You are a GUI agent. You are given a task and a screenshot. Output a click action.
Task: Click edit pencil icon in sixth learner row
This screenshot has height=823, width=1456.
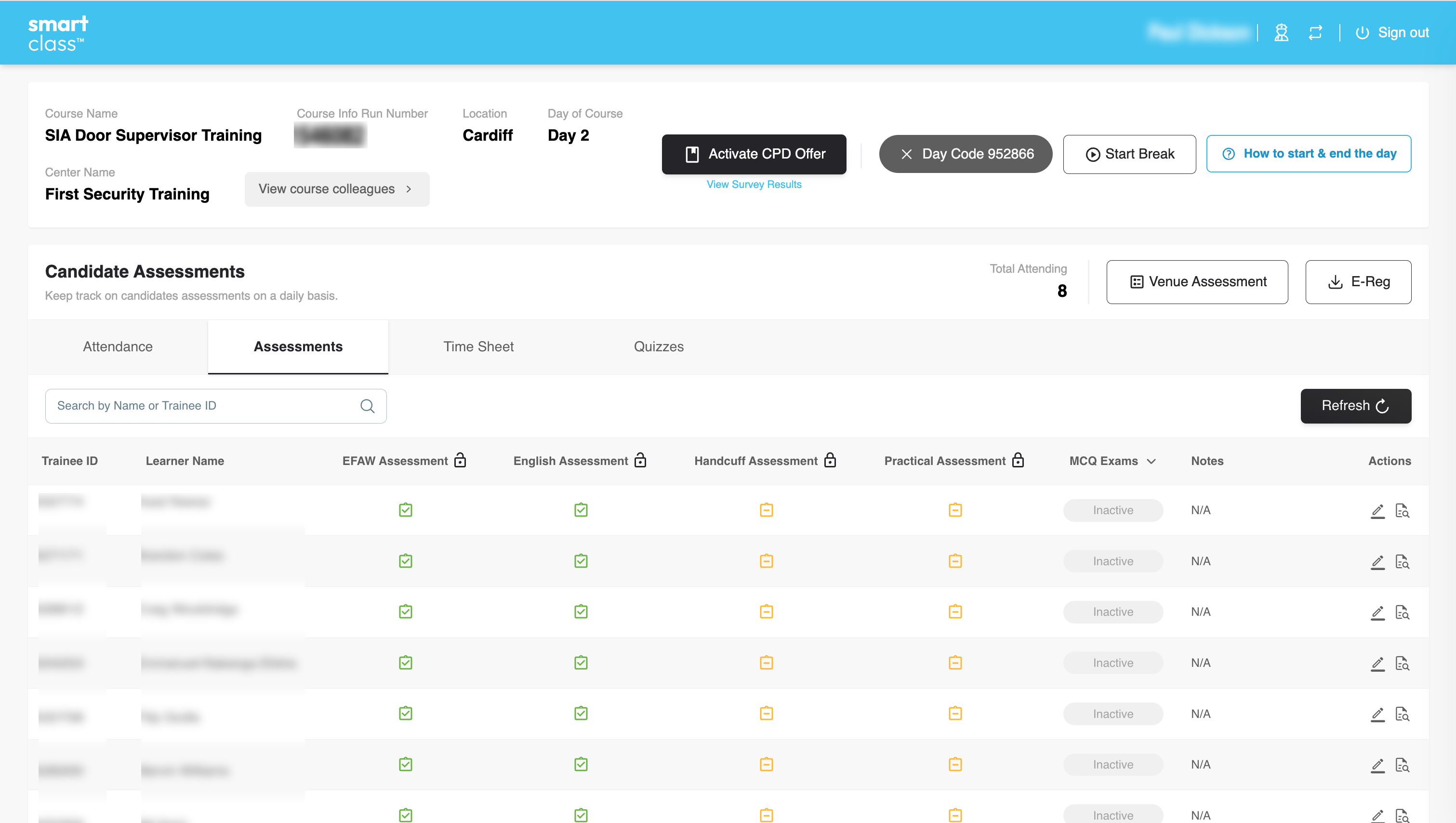click(1377, 765)
